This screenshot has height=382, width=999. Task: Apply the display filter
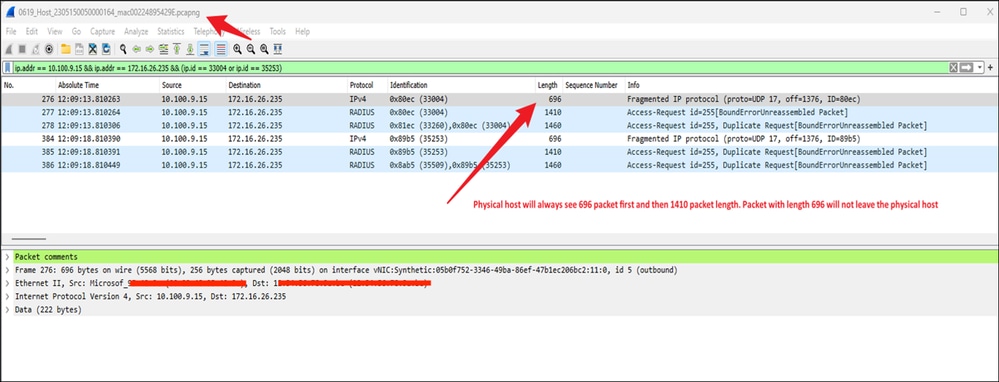(x=967, y=67)
